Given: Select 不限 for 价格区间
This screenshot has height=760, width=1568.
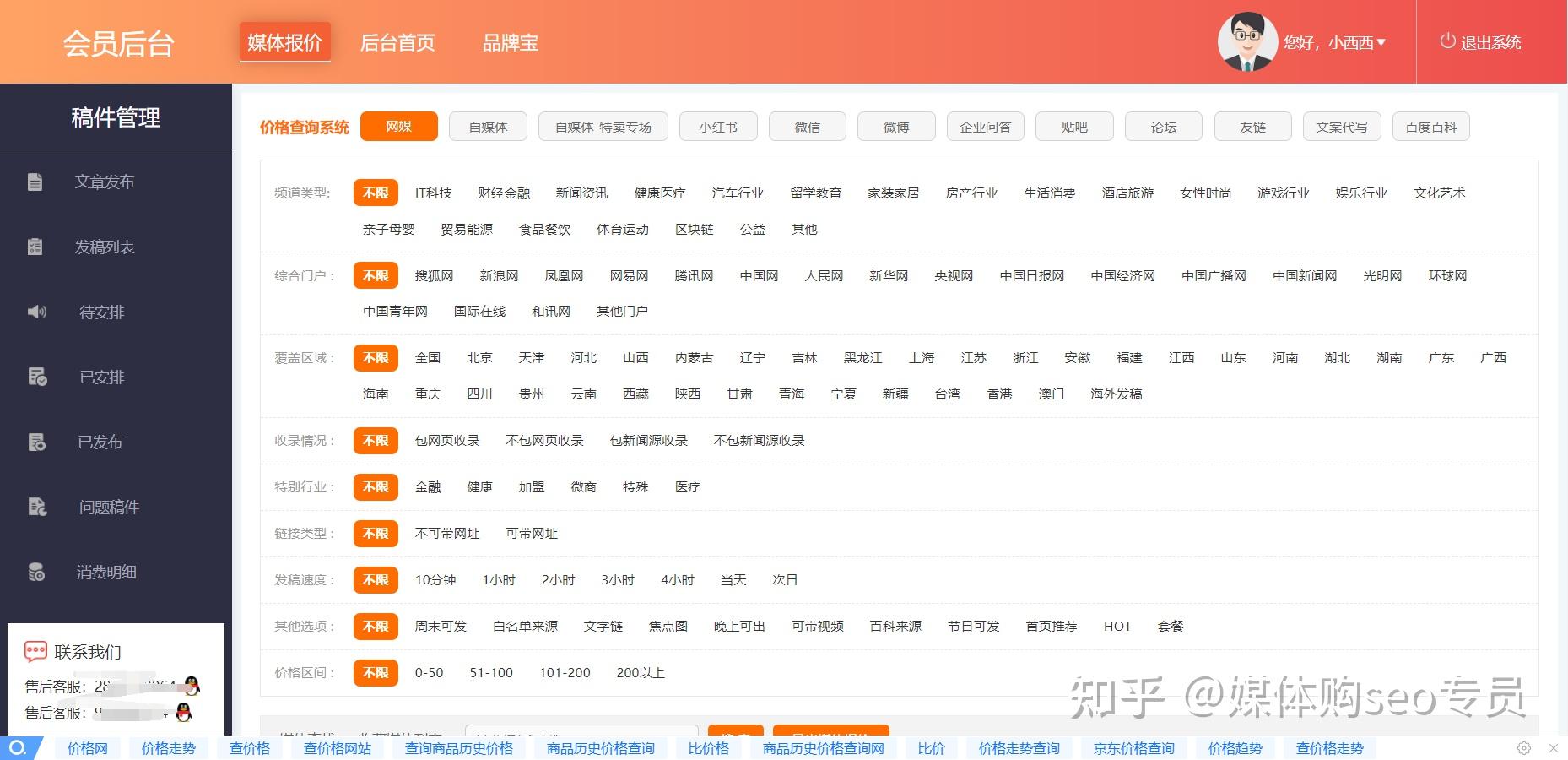Looking at the screenshot, I should pos(376,672).
